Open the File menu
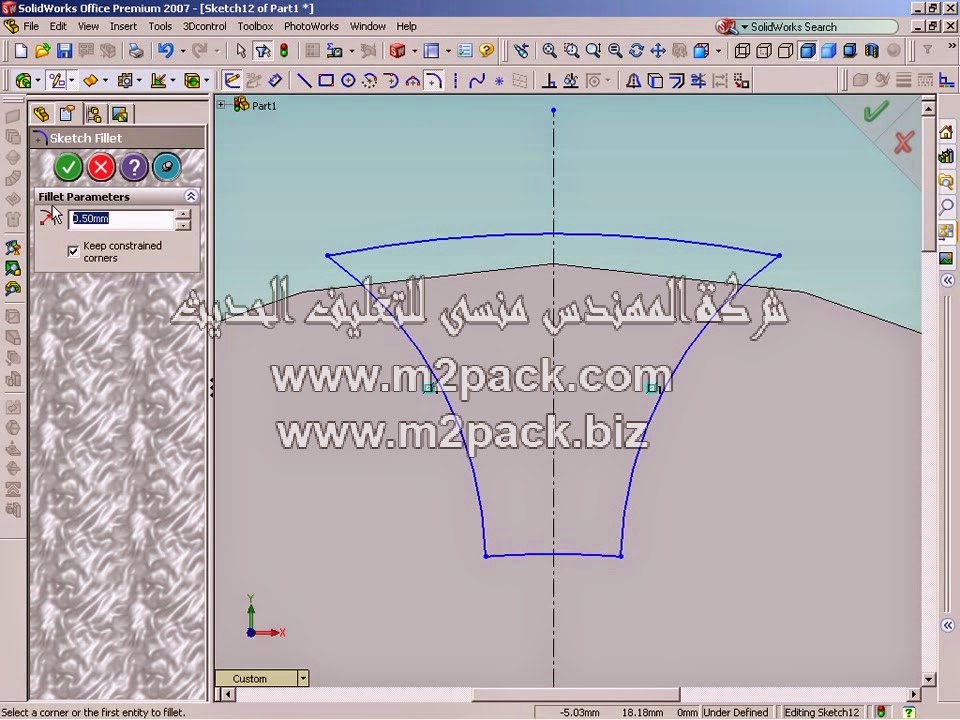 31,26
